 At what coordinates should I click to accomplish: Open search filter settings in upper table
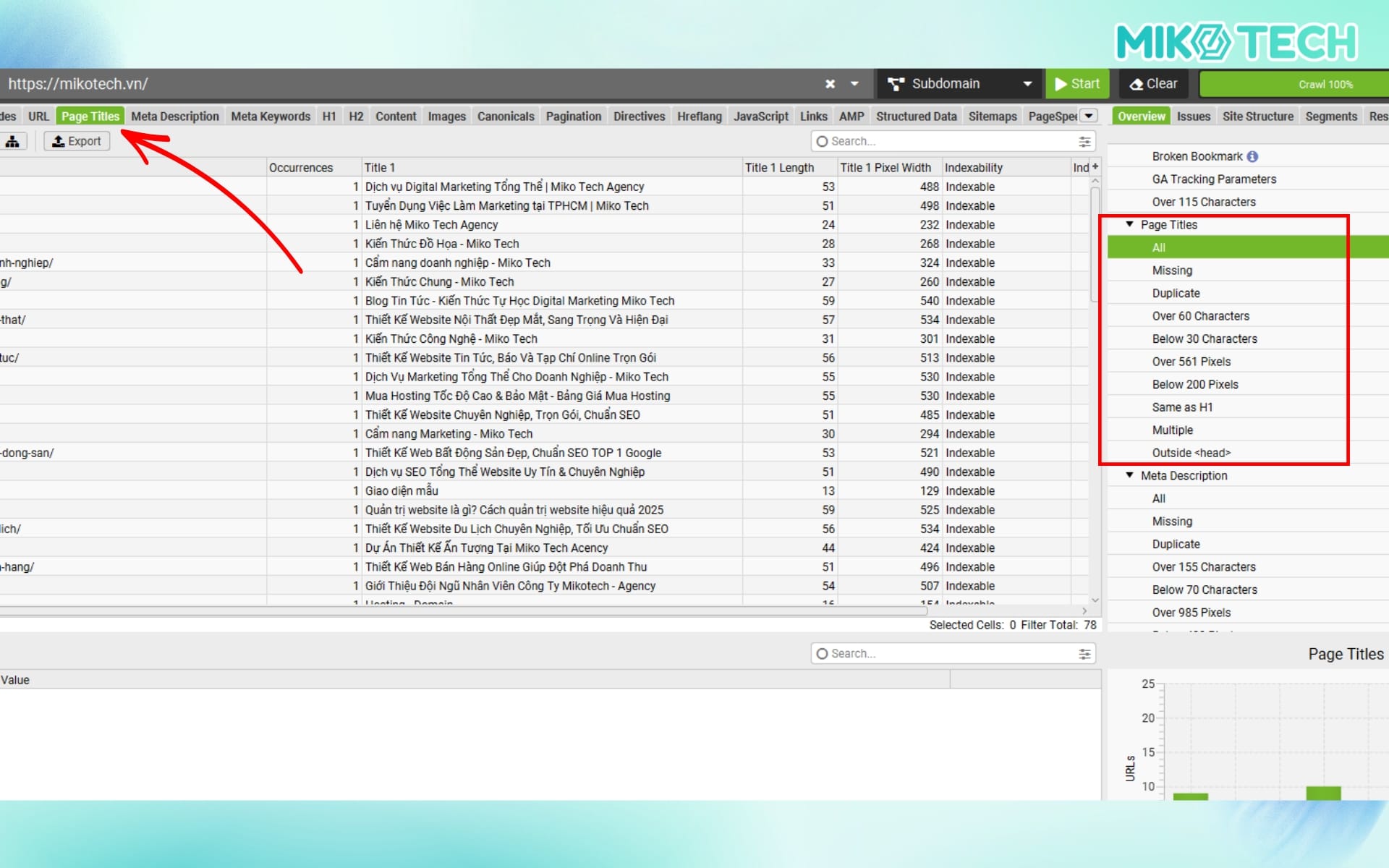1084,142
